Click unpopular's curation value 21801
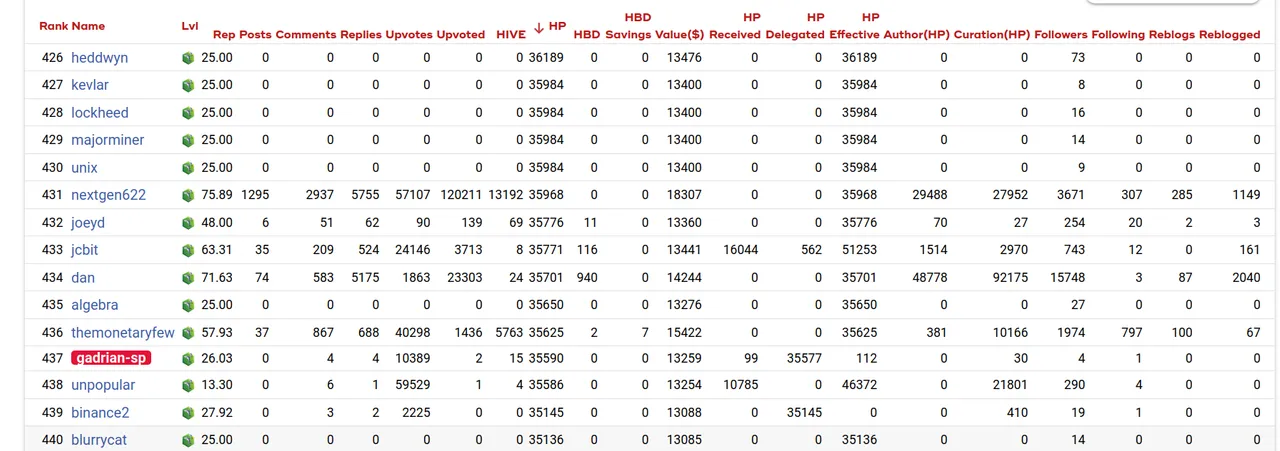The image size is (1280, 451). (1009, 385)
